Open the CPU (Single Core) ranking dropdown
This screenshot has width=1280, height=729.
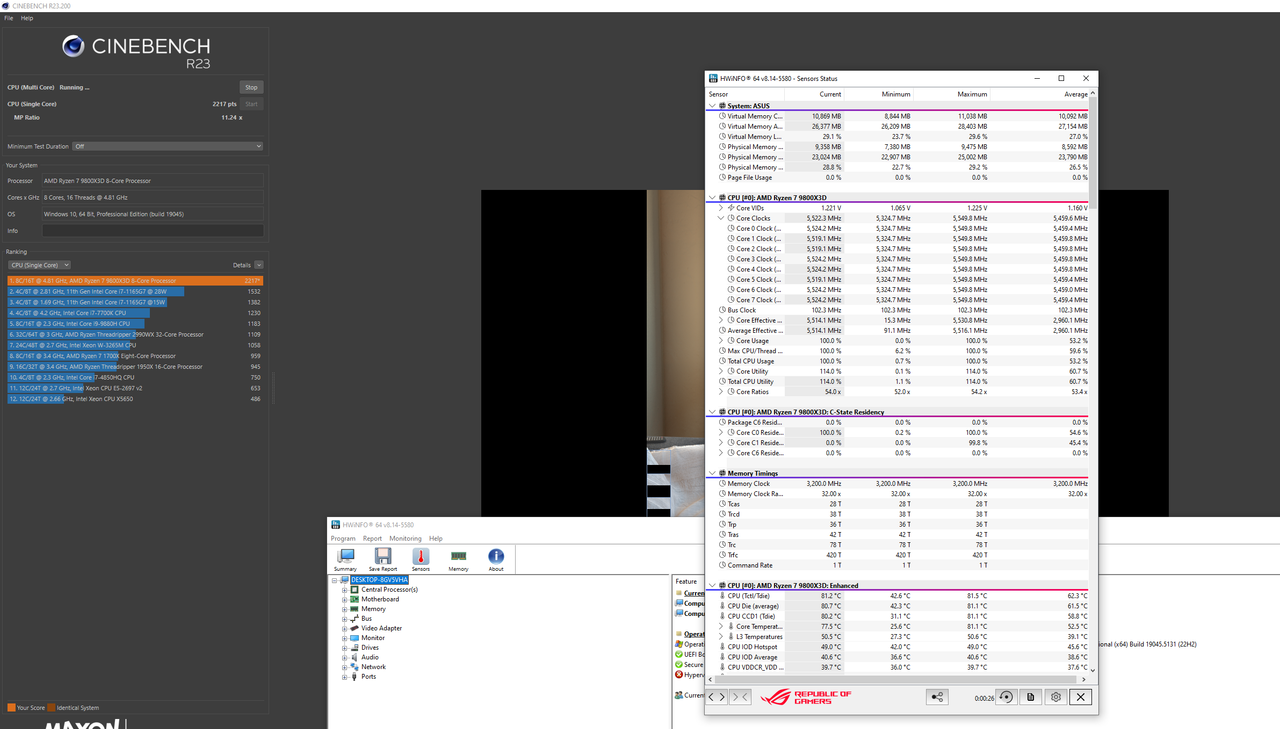click(39, 265)
